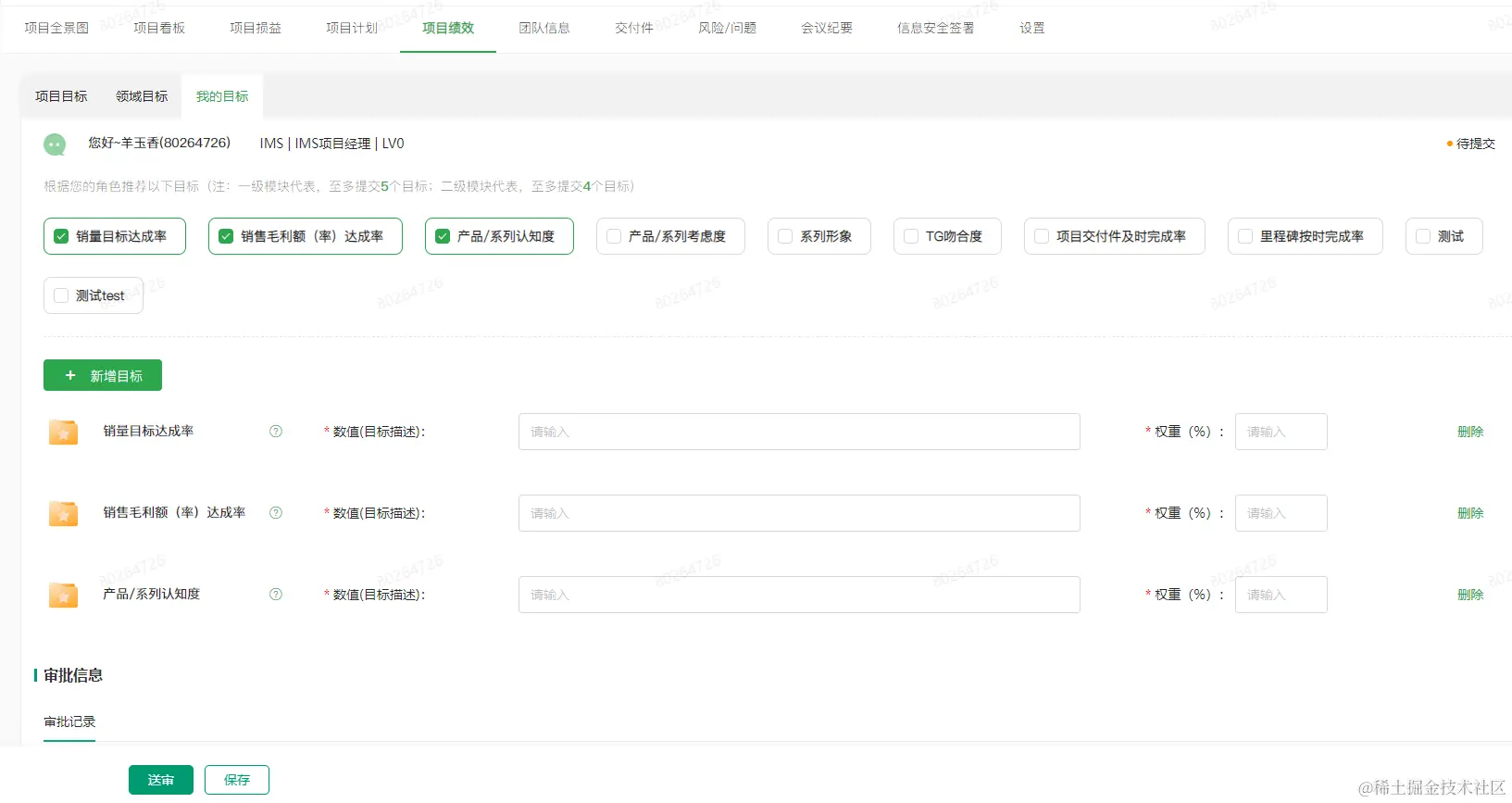
Task: Focus 数值(目标描述) field for 产品/系列认知度
Action: pos(799,595)
